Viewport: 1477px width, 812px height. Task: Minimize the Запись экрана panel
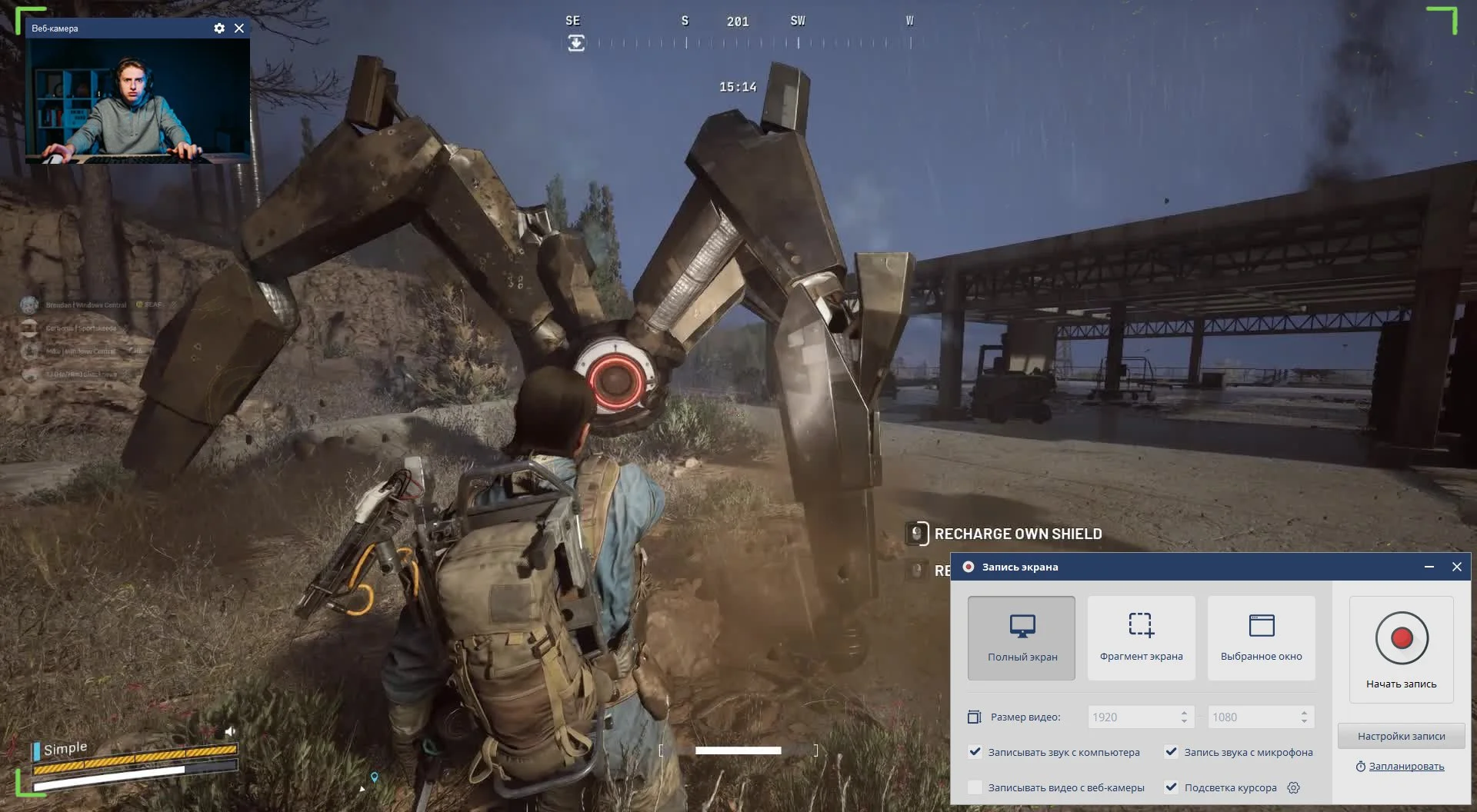1429,567
